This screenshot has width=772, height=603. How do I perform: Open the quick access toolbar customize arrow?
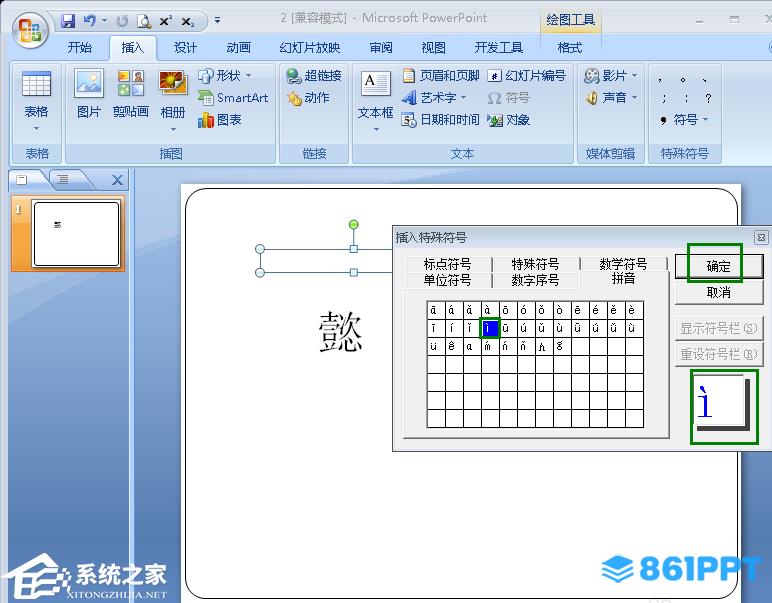217,21
